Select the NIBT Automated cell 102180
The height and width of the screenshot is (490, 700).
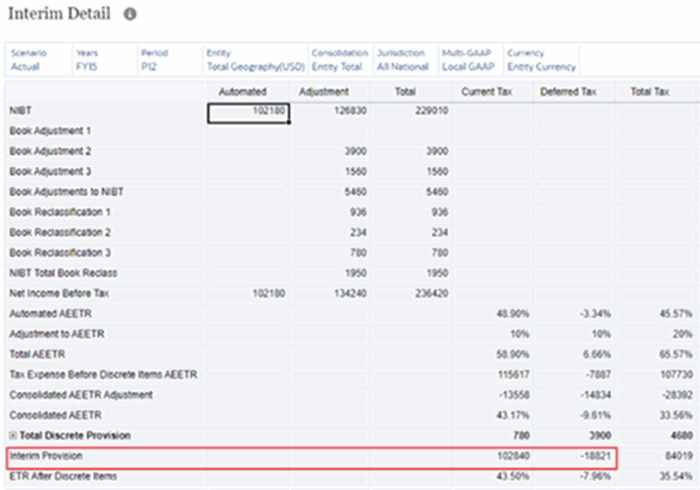point(249,113)
